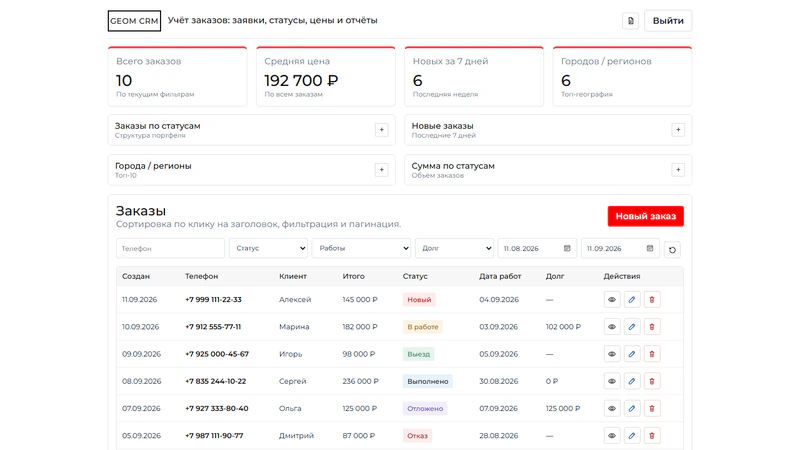The height and width of the screenshot is (450, 800).
Task: Click the Отказ status badge
Action: (417, 436)
